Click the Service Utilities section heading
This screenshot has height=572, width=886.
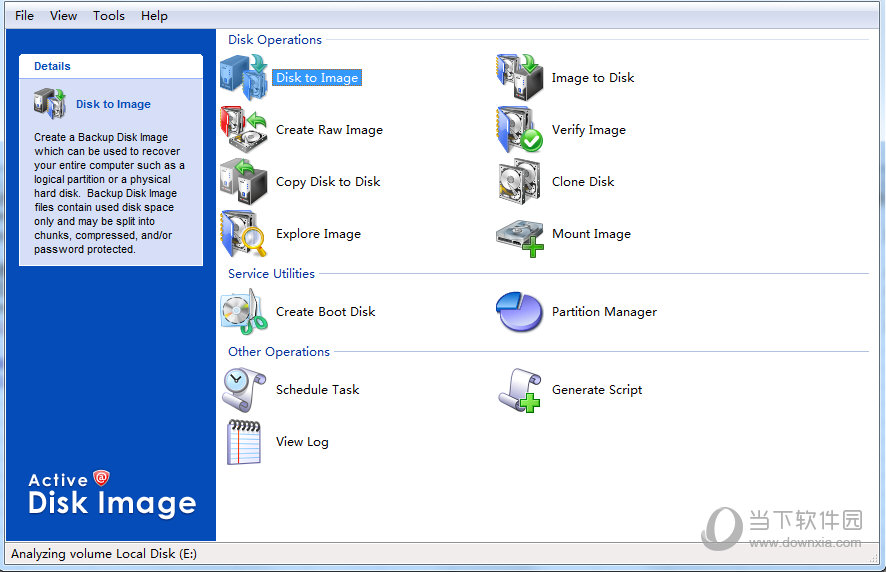(271, 274)
